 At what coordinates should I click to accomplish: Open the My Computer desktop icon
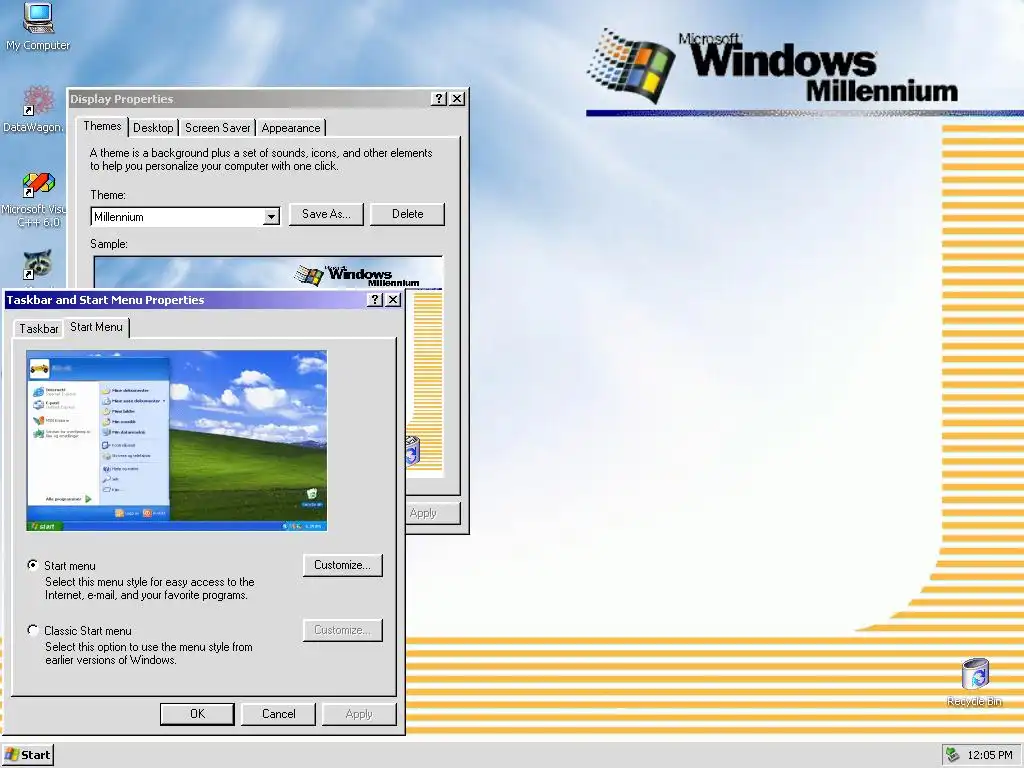[38, 27]
